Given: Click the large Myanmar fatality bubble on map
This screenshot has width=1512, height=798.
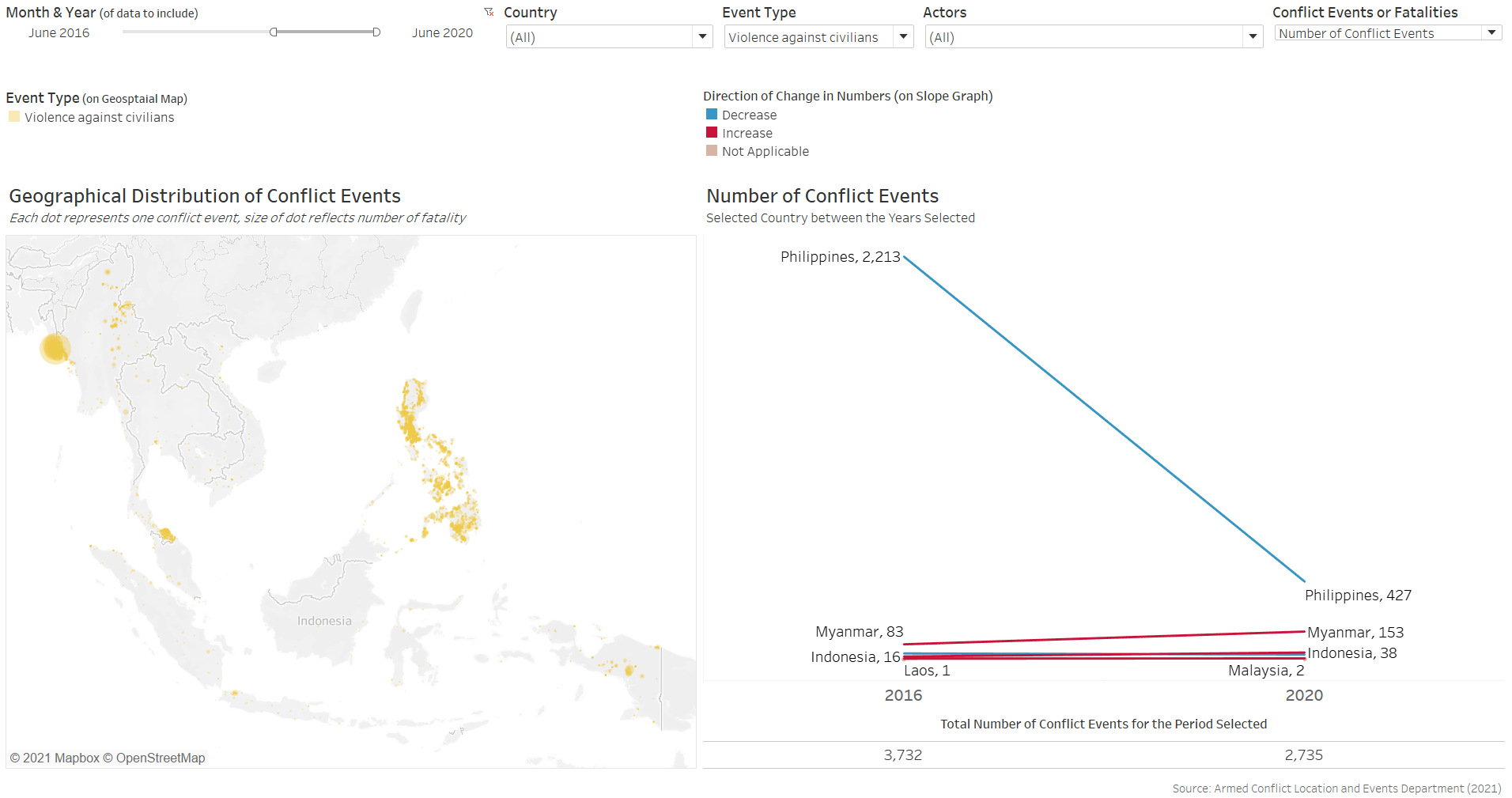Looking at the screenshot, I should 55,348.
